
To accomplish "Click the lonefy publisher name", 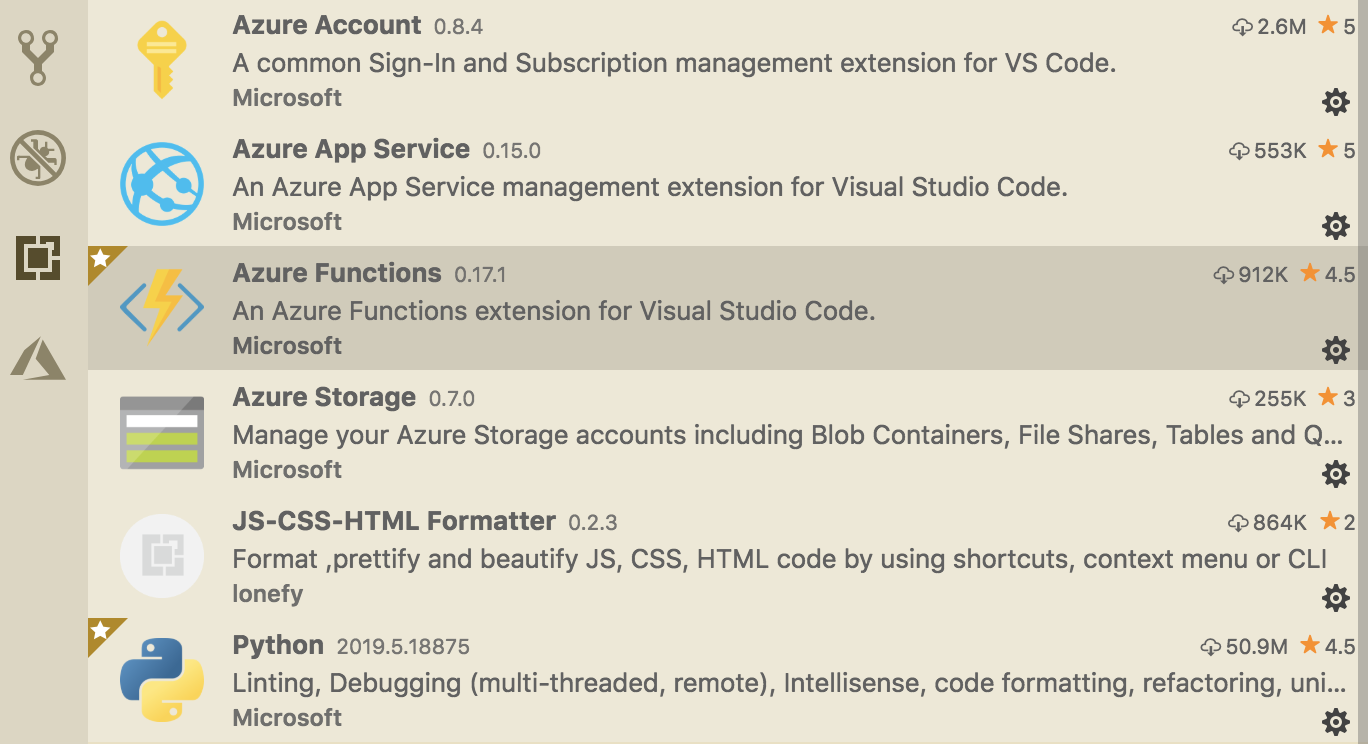I will [x=268, y=593].
